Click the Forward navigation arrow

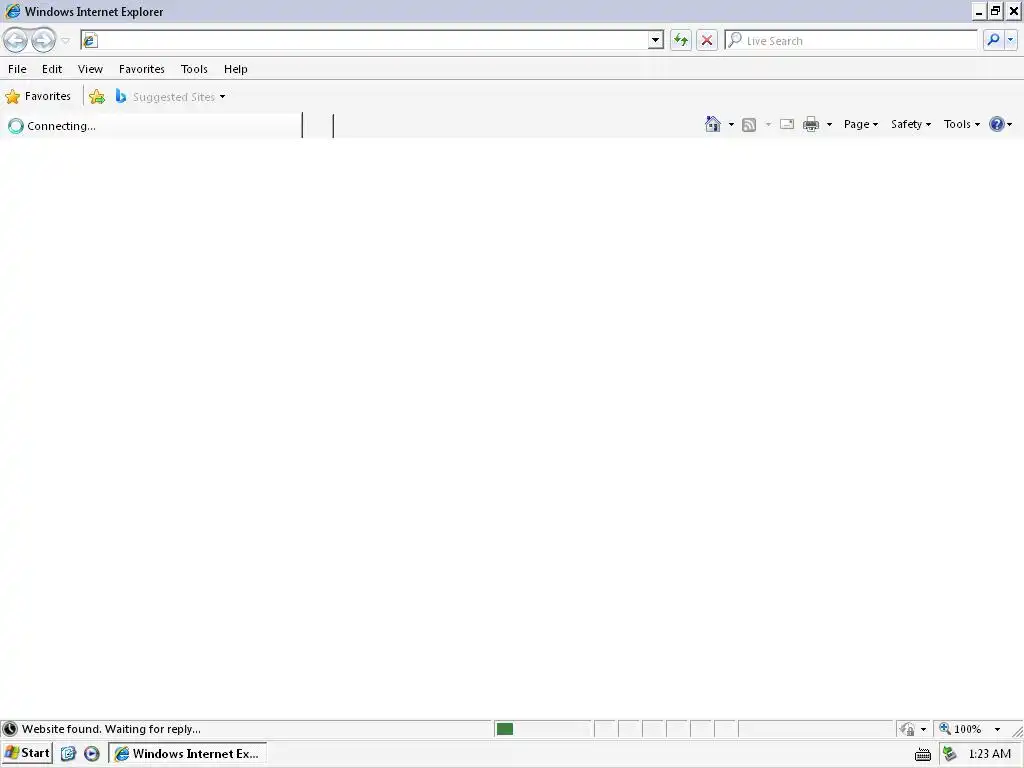(x=43, y=40)
